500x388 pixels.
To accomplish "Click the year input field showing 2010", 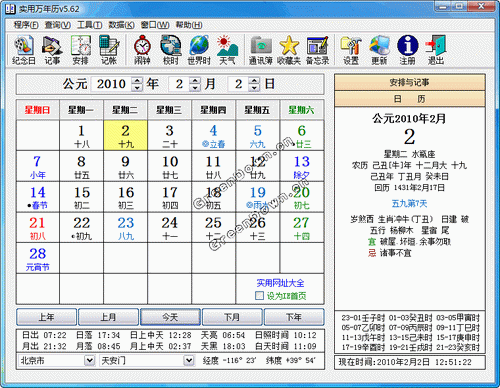I will tap(111, 84).
